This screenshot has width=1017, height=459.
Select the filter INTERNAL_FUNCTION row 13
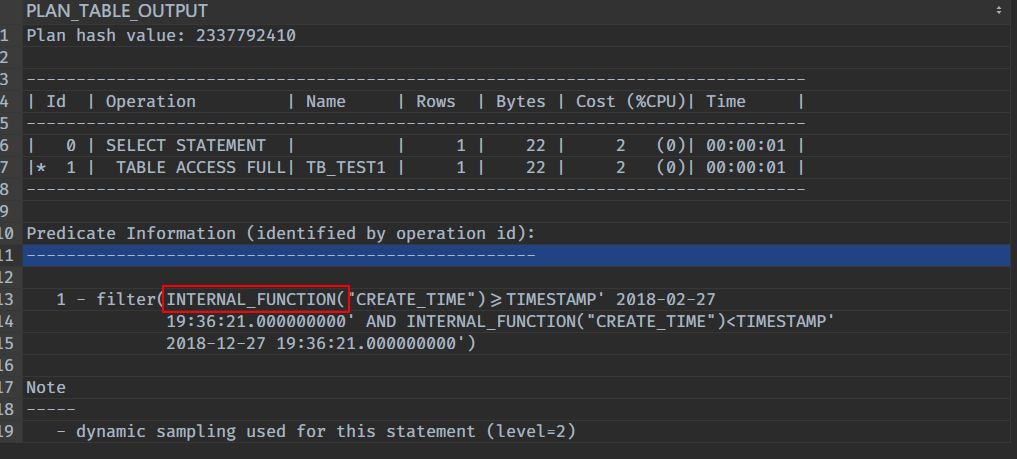(516, 300)
